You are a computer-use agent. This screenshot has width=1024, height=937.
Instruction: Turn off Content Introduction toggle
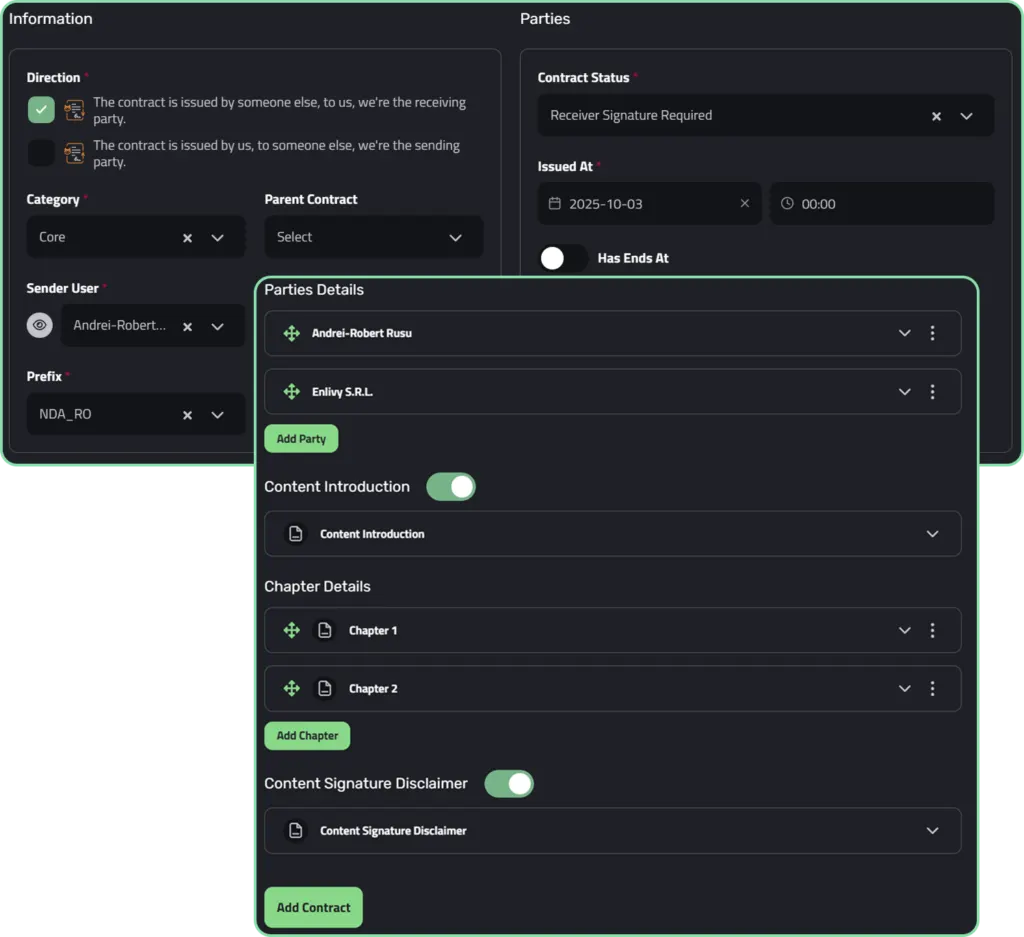click(451, 486)
